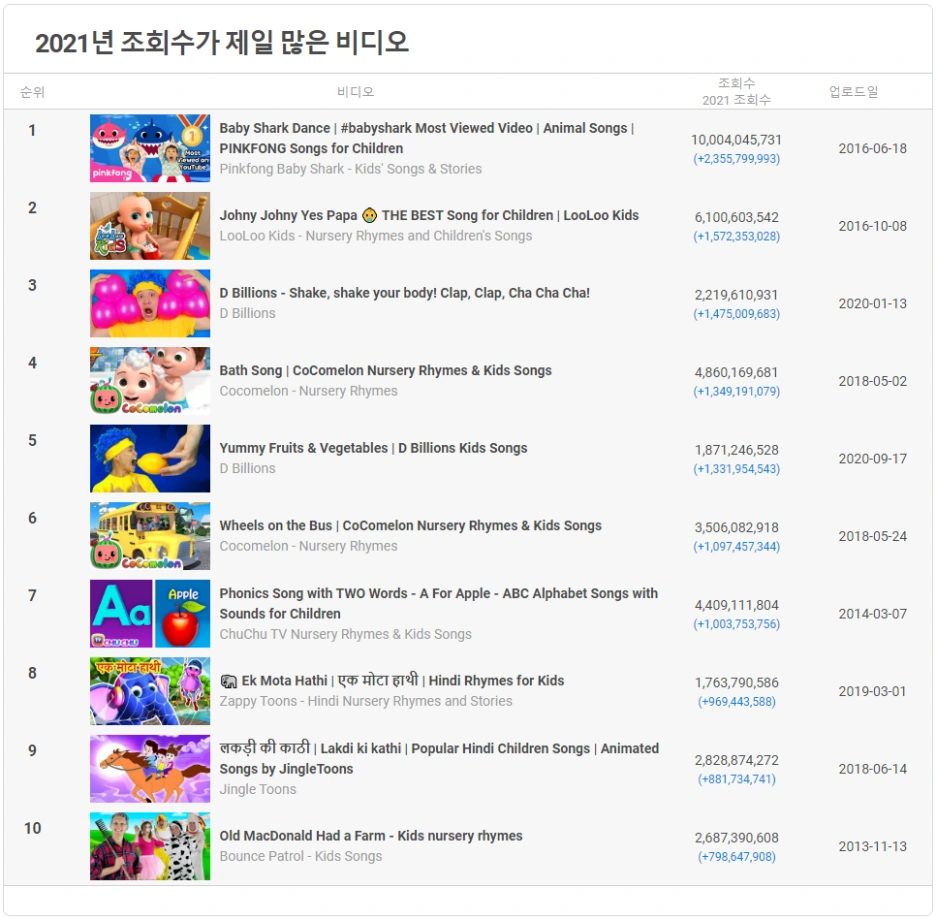
Task: Open Bounce Patrol - Kids Songs channel
Action: click(300, 856)
